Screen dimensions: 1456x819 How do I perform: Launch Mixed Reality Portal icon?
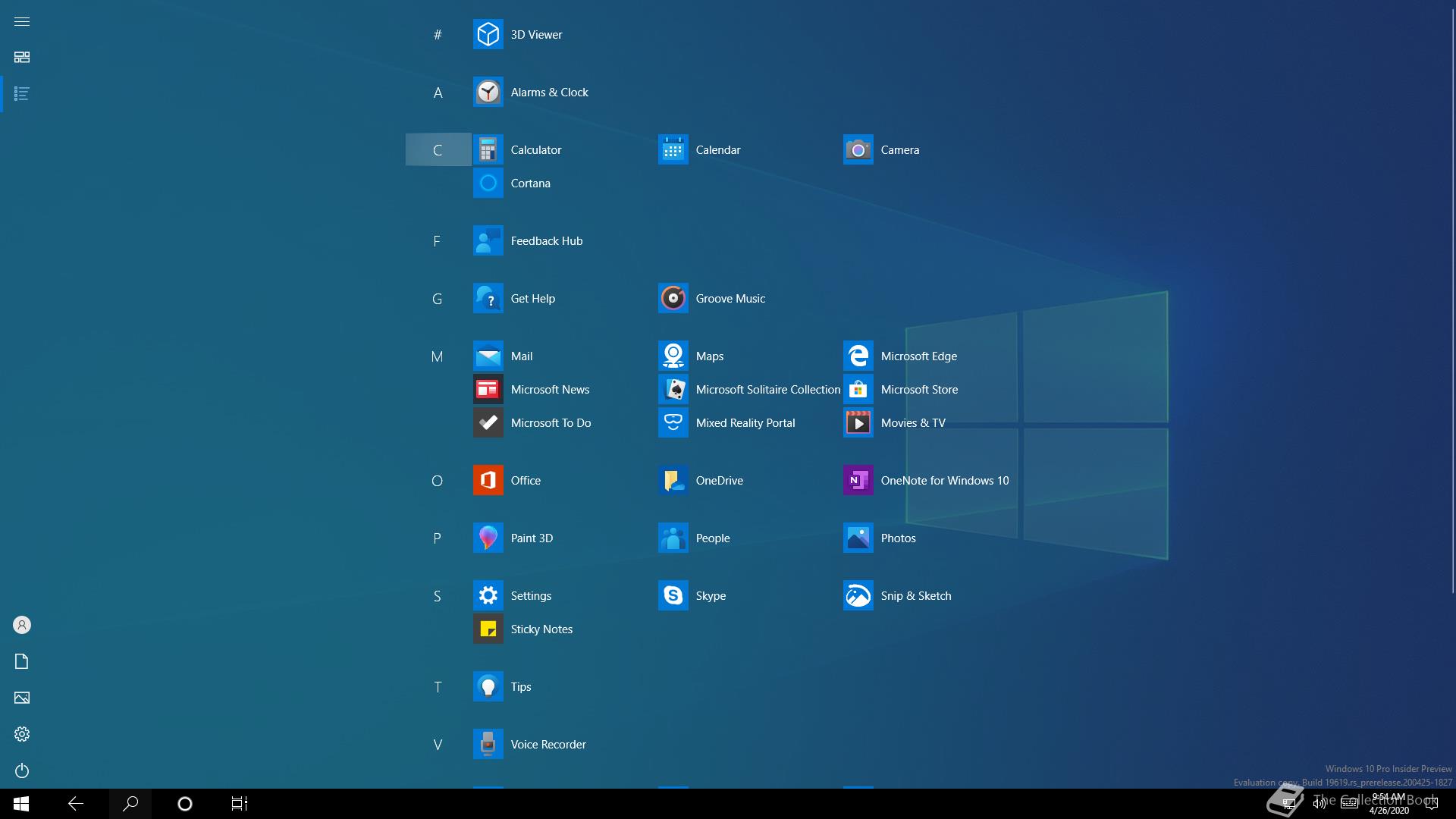click(x=673, y=422)
